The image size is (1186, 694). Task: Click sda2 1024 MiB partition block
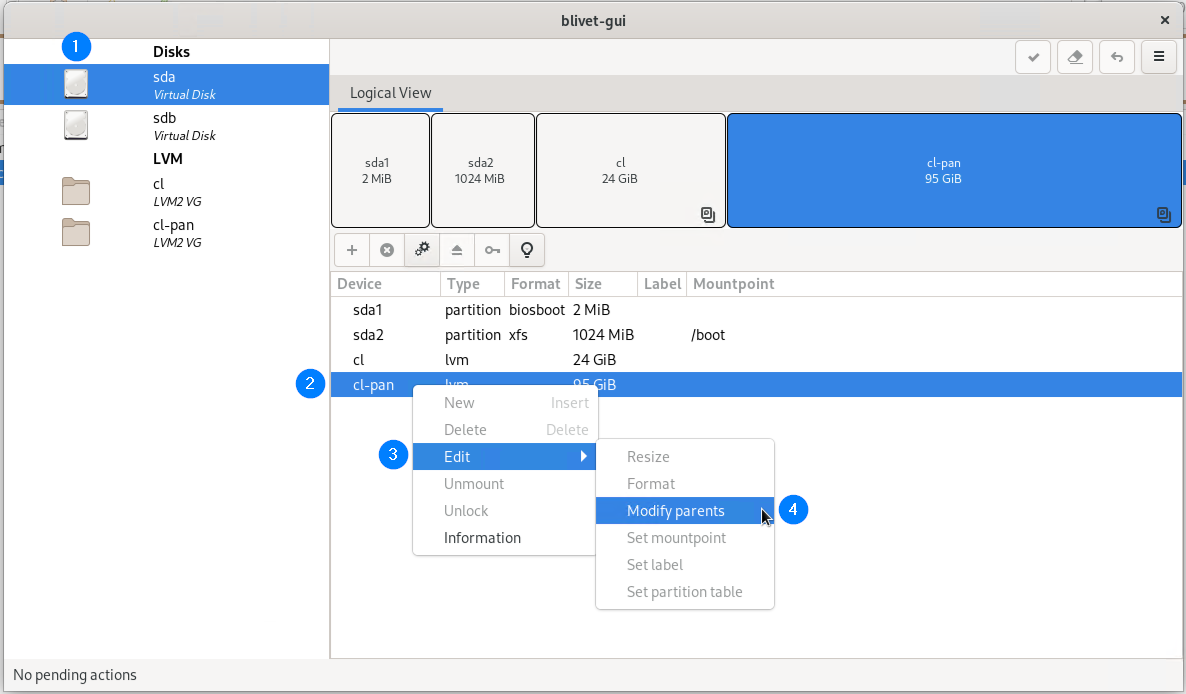pyautogui.click(x=483, y=171)
